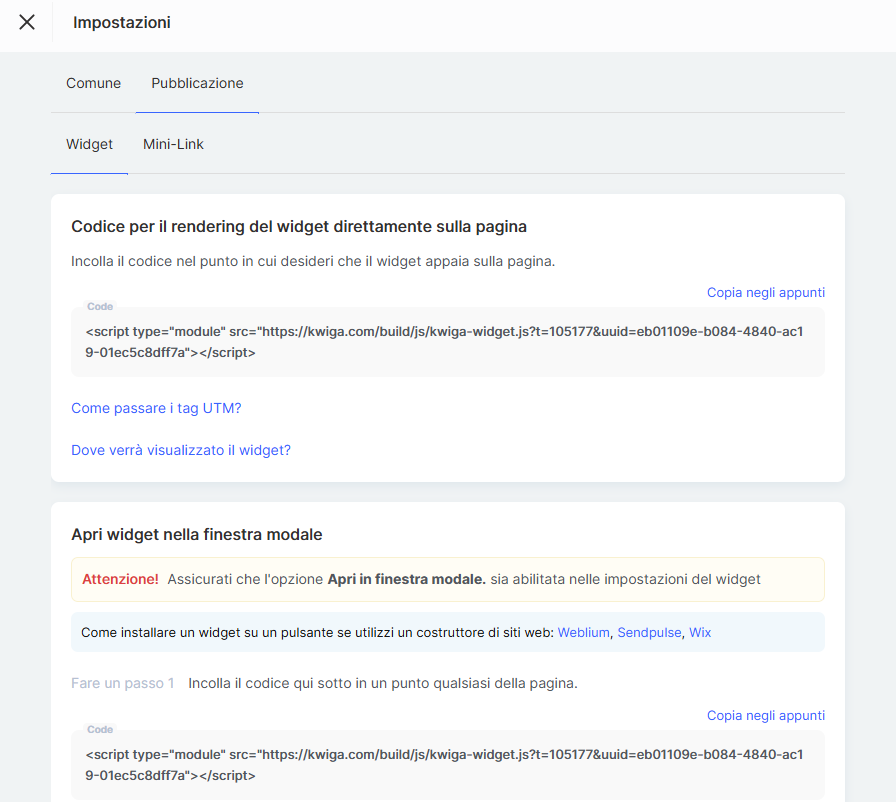Click the 'Apri widget nella finestra modale' heading
Screen dimensions: 896x802
point(197,534)
